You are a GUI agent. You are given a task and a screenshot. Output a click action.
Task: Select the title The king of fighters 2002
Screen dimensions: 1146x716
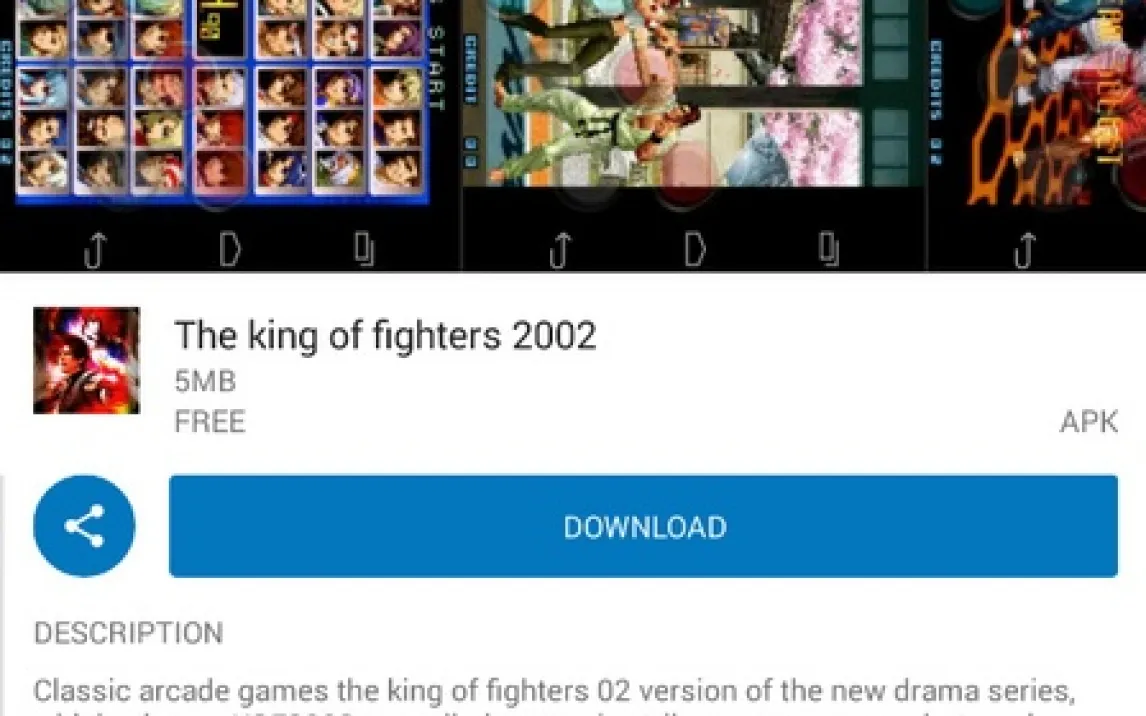(x=385, y=335)
